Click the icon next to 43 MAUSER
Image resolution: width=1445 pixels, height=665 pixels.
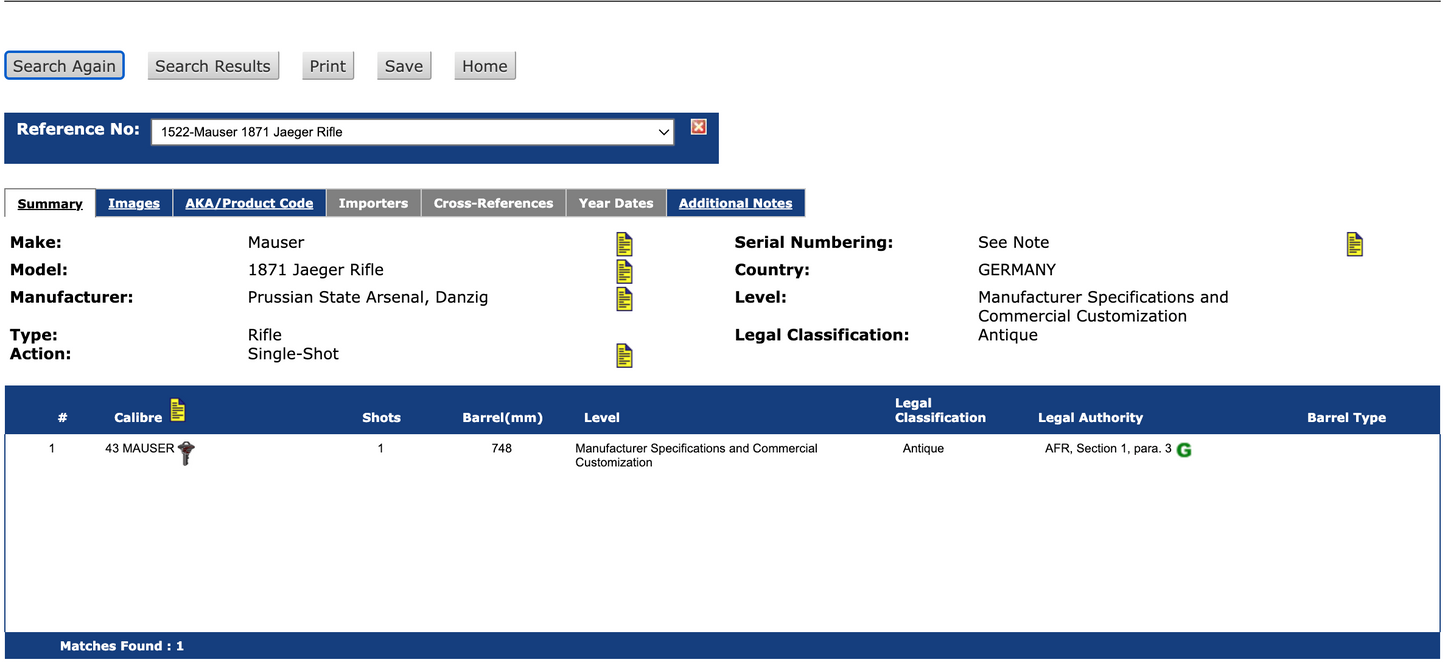[x=186, y=453]
